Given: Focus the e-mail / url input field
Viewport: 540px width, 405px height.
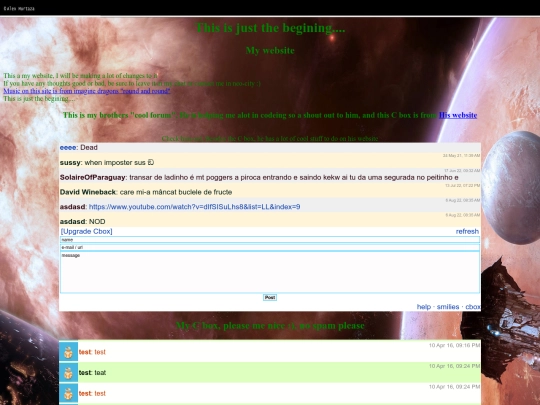Looking at the screenshot, I should click(270, 247).
